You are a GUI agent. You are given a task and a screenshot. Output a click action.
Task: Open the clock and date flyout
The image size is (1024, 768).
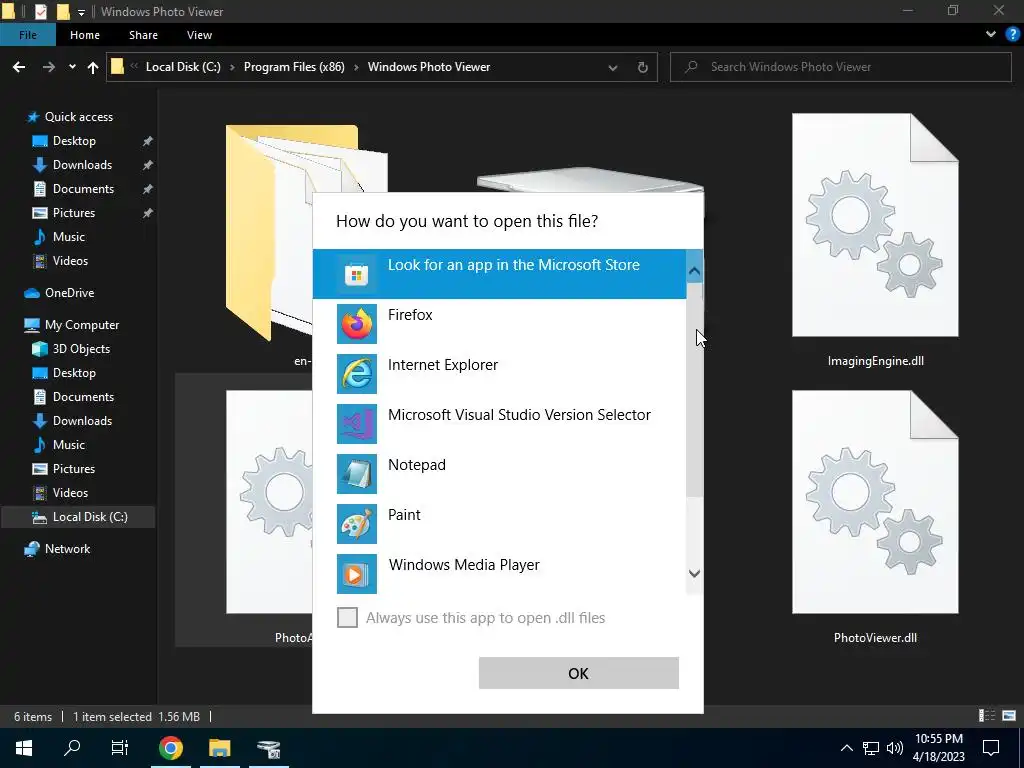[938, 748]
